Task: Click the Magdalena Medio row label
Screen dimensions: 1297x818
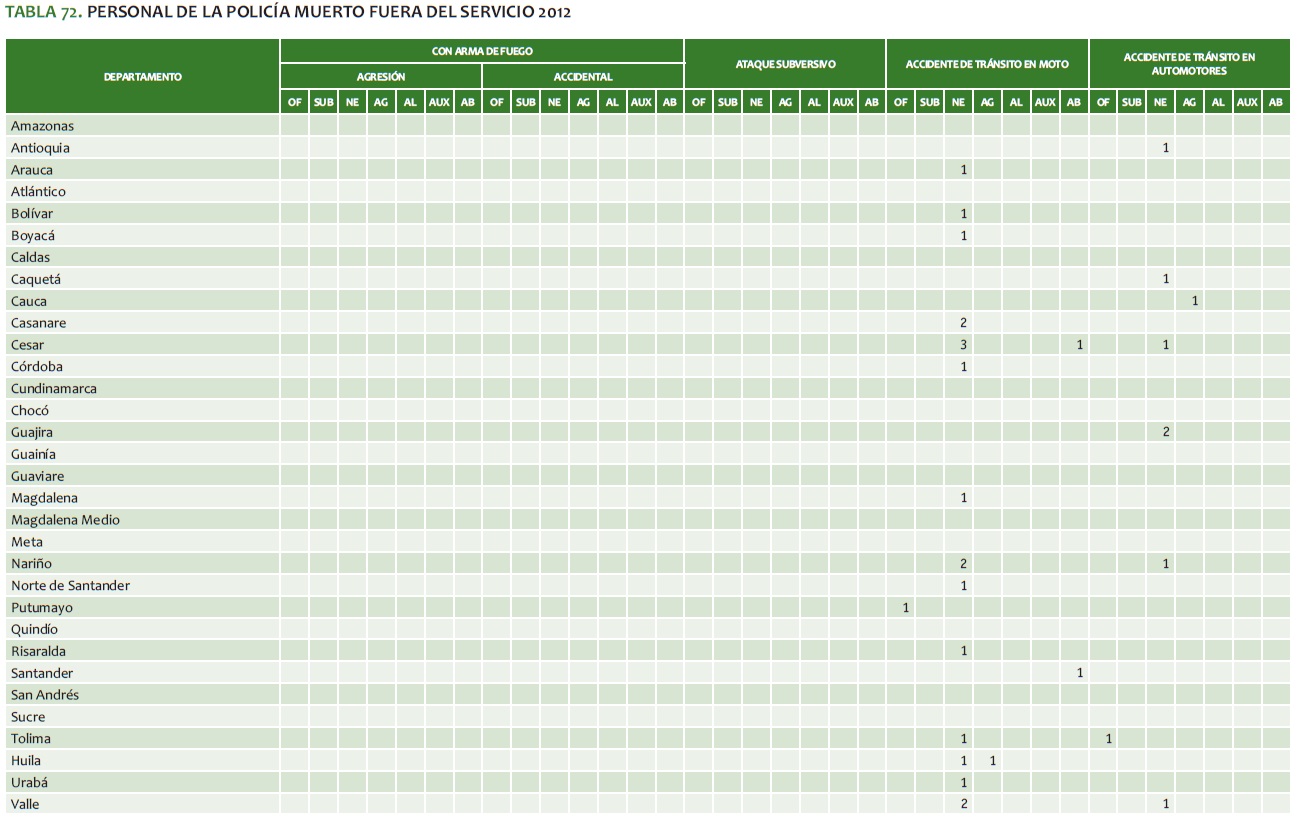Action: pyautogui.click(x=65, y=520)
